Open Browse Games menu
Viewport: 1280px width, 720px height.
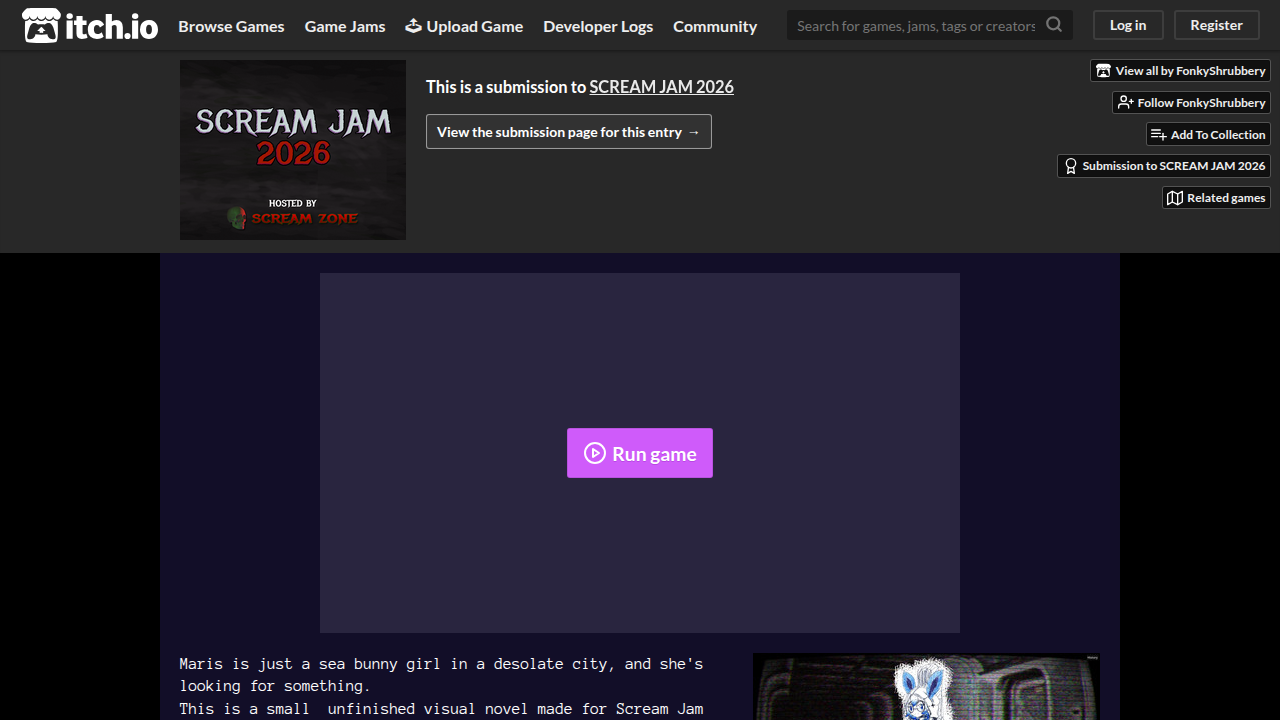pyautogui.click(x=231, y=26)
